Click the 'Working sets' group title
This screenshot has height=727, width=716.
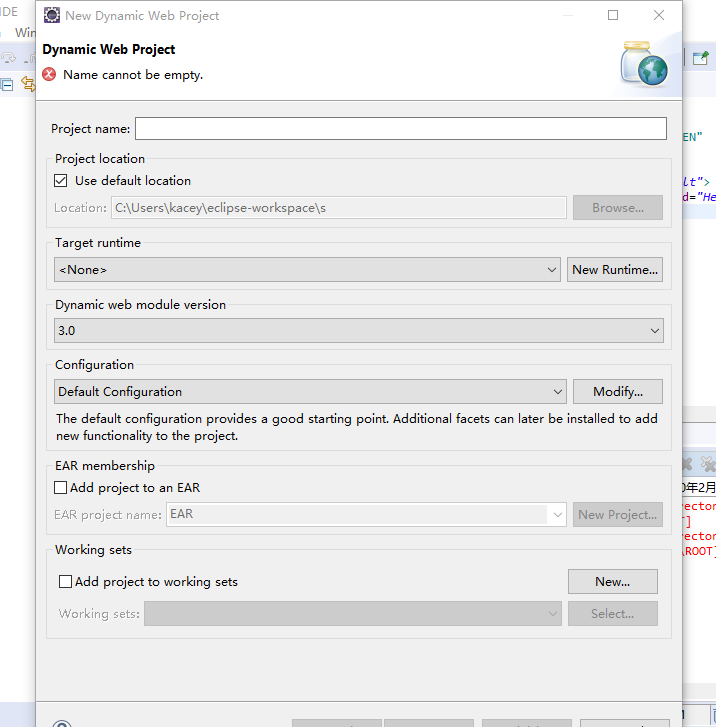(x=93, y=549)
